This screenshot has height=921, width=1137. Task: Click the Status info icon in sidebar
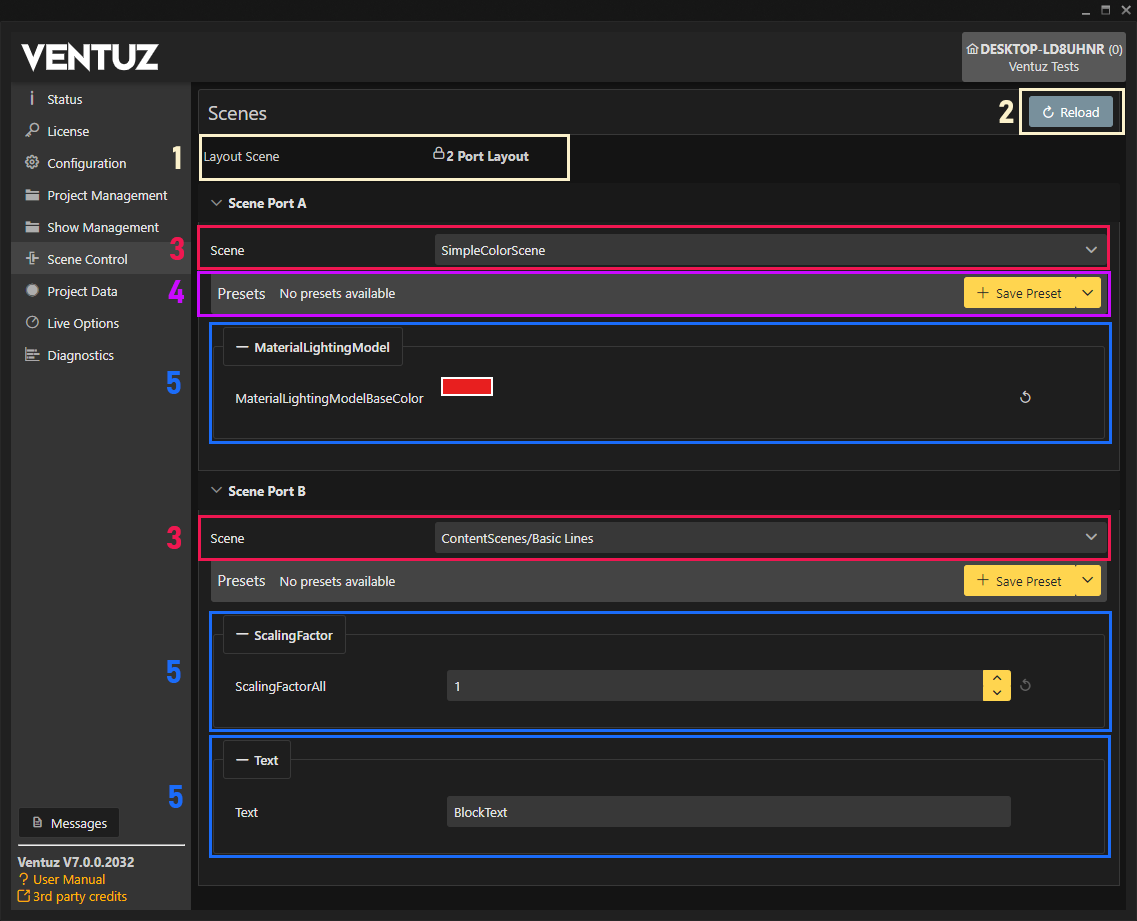pyautogui.click(x=32, y=98)
